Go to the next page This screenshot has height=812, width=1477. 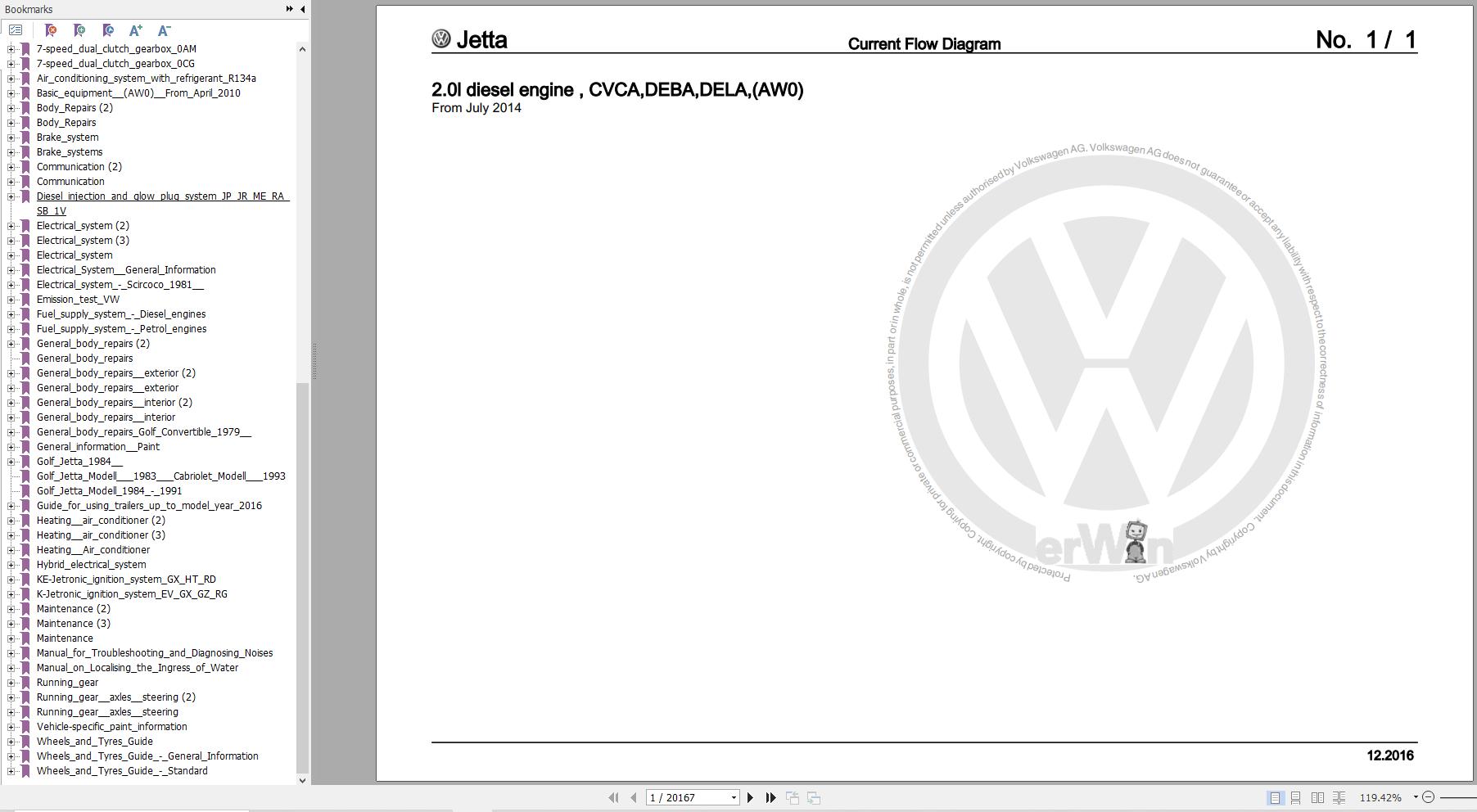tap(750, 797)
